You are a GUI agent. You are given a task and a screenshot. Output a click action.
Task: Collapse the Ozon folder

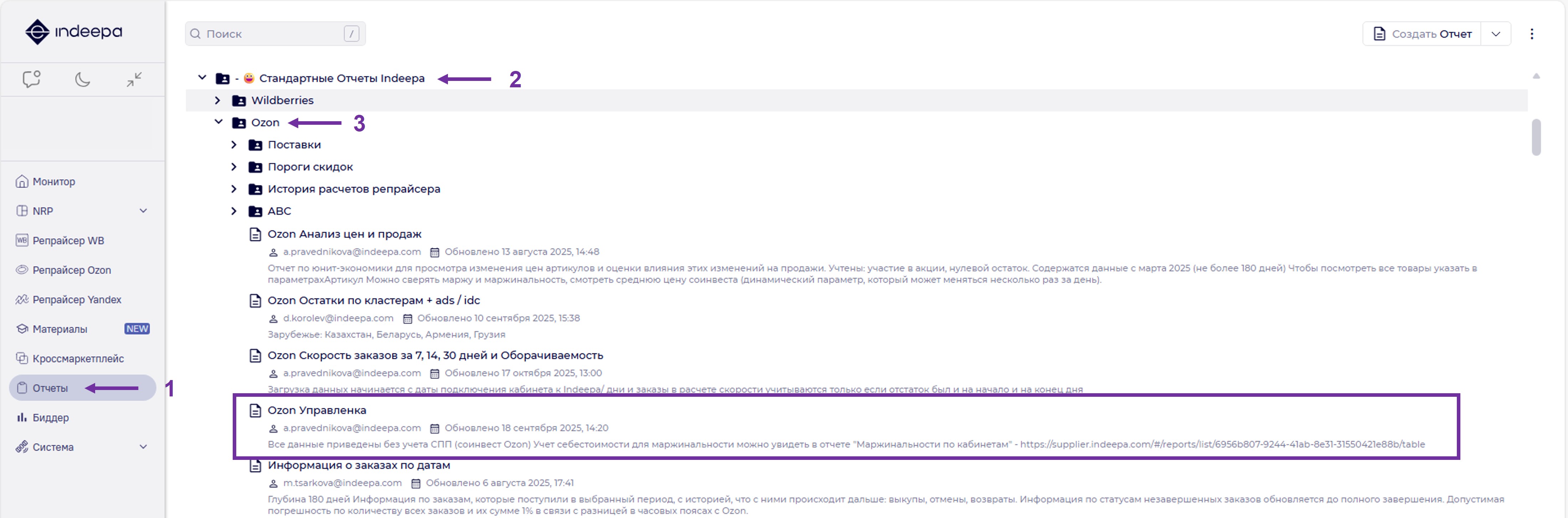[x=218, y=122]
